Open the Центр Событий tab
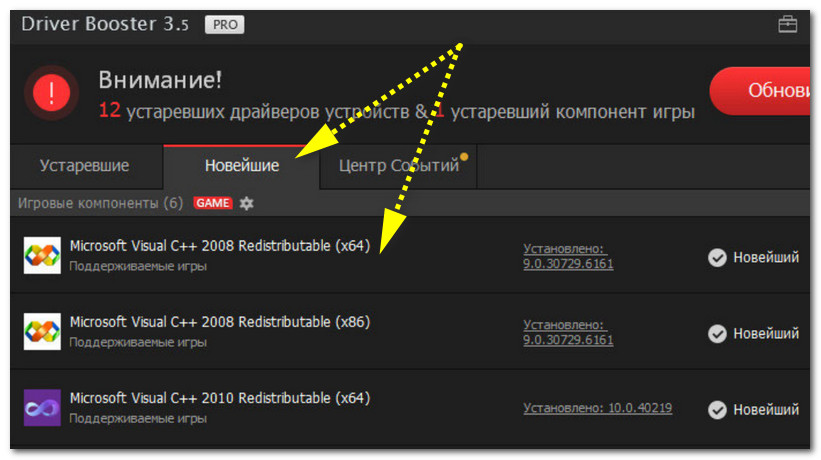The width and height of the screenshot is (821, 460). click(398, 166)
